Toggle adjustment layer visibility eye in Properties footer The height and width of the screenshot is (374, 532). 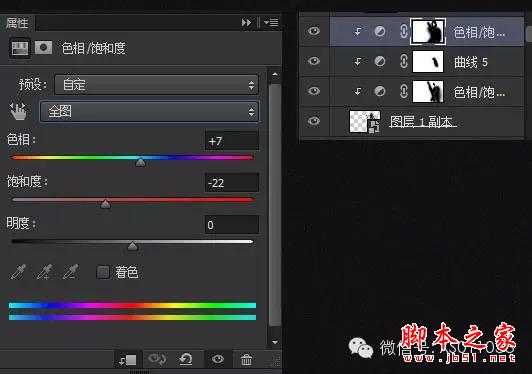click(x=217, y=359)
